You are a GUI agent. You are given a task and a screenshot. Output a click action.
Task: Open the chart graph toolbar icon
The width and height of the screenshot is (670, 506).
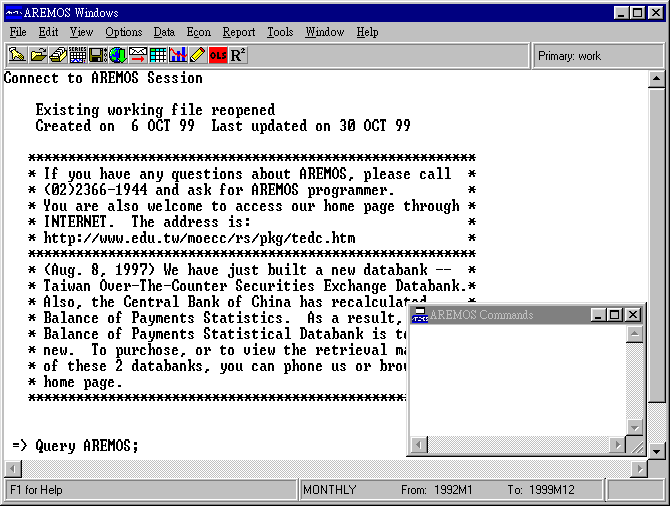pos(178,55)
